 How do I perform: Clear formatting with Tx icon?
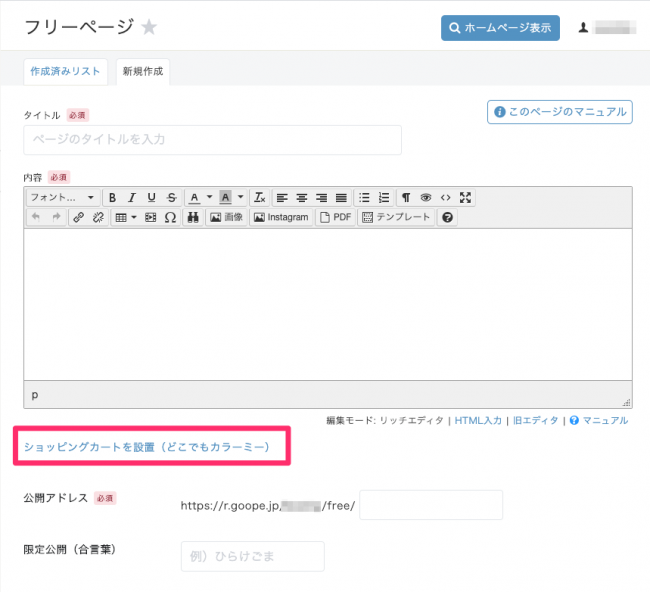click(x=260, y=197)
